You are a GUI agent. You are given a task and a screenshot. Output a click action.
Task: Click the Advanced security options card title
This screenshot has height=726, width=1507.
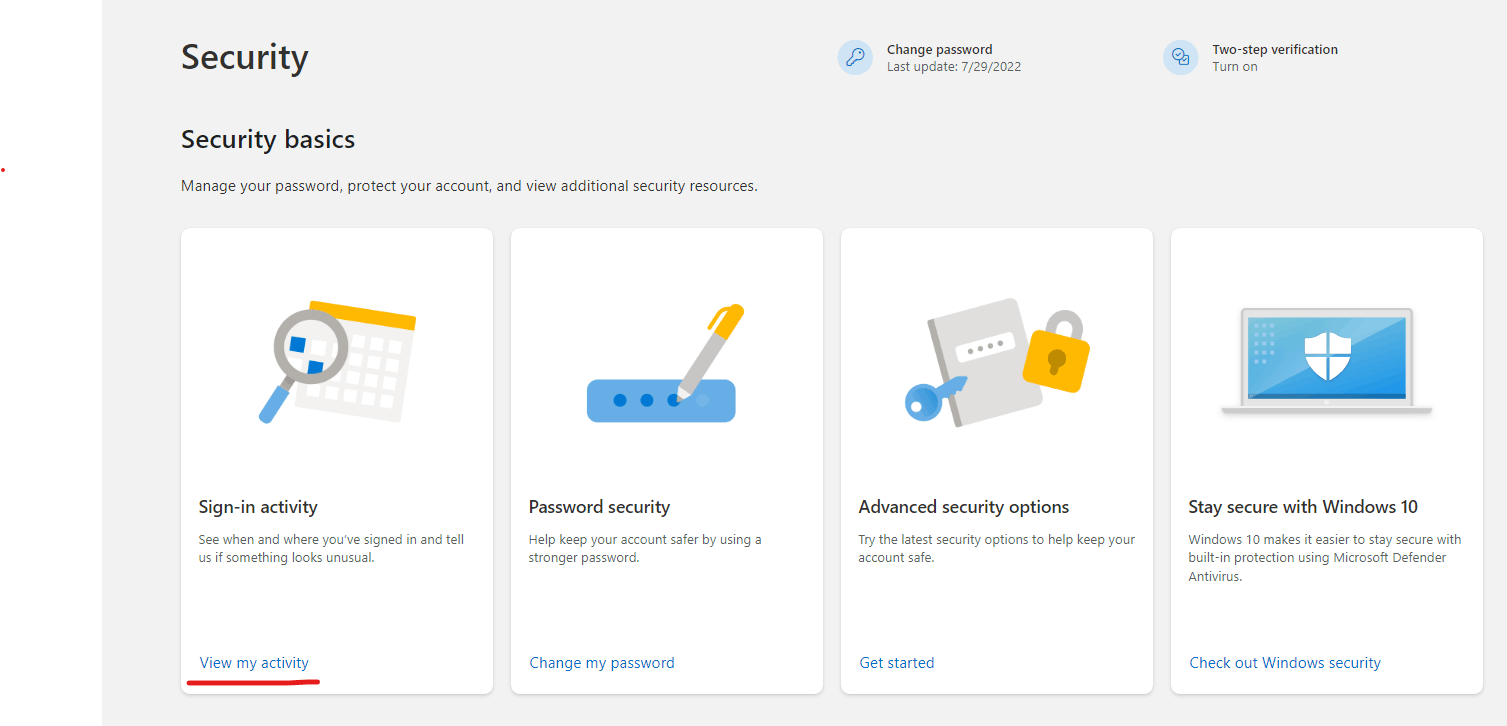[x=964, y=507]
